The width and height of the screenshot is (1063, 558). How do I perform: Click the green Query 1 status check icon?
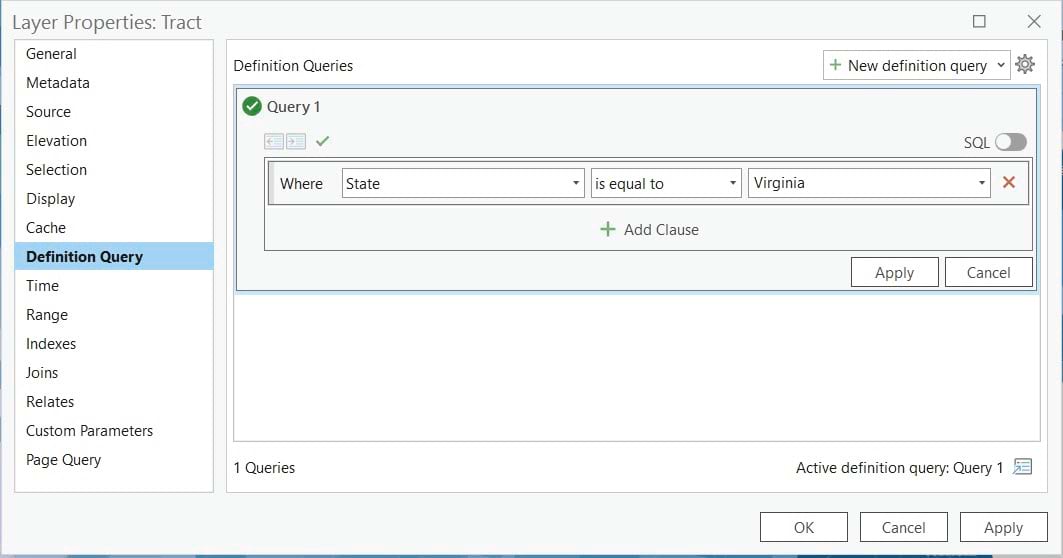252,107
